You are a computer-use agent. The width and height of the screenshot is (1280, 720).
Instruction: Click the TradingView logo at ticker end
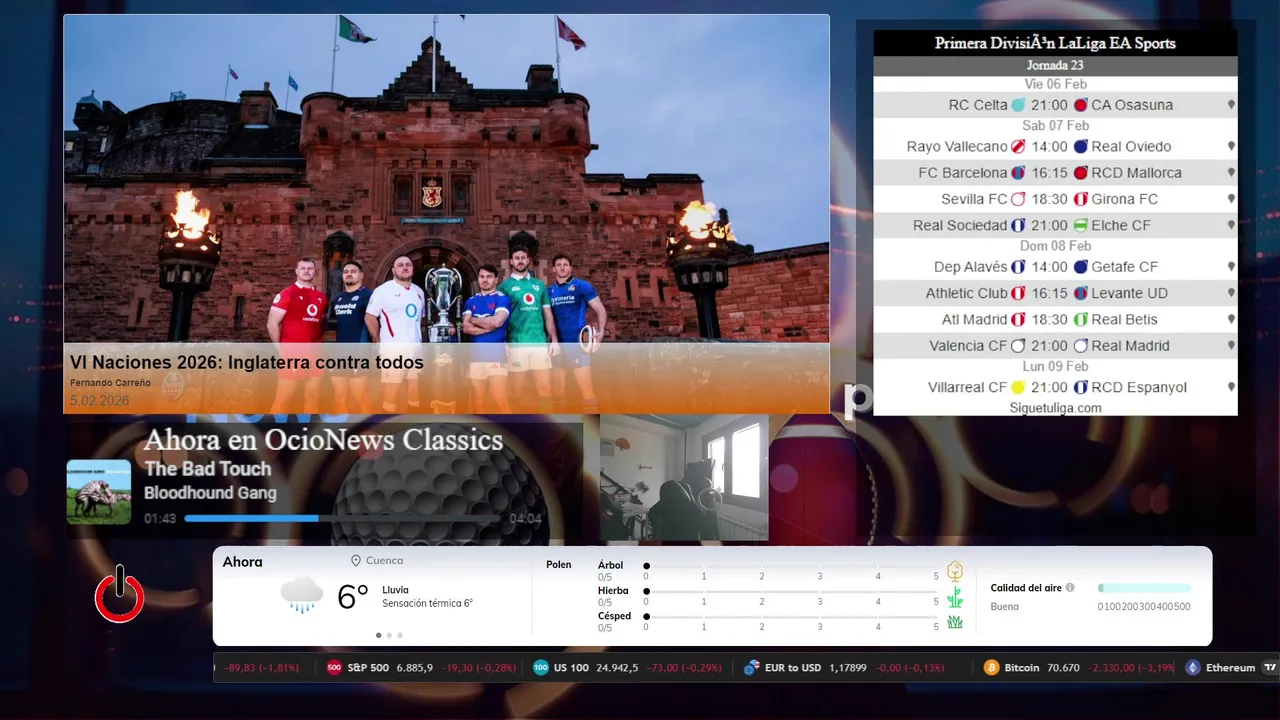click(1270, 668)
